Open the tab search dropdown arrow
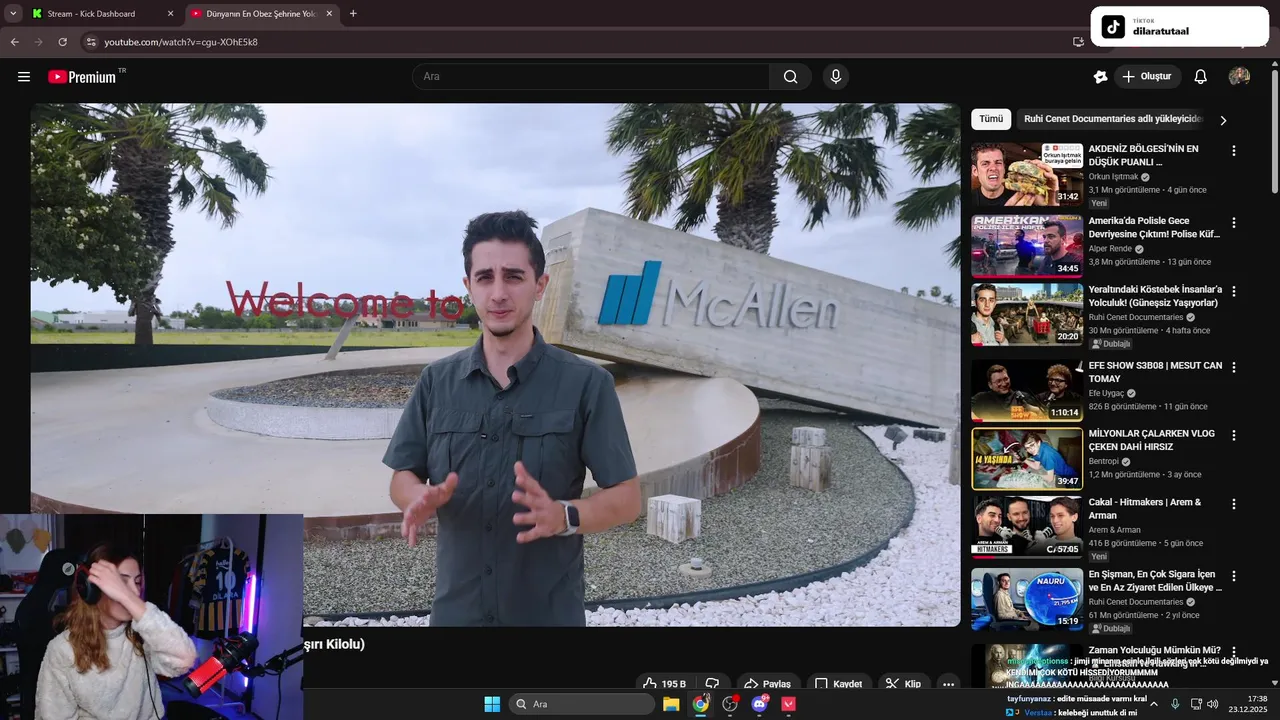 point(13,14)
